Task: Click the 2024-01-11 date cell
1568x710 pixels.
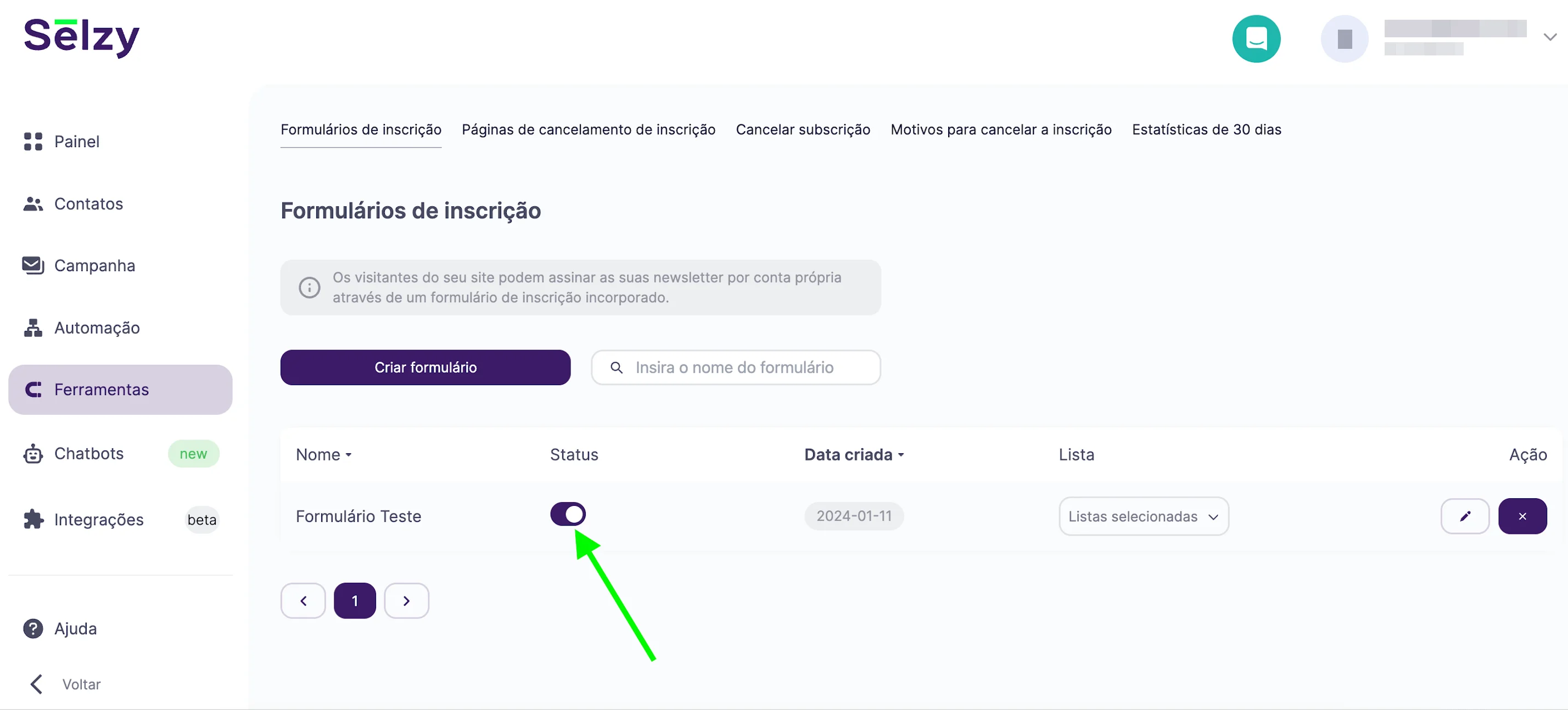Action: (x=854, y=516)
